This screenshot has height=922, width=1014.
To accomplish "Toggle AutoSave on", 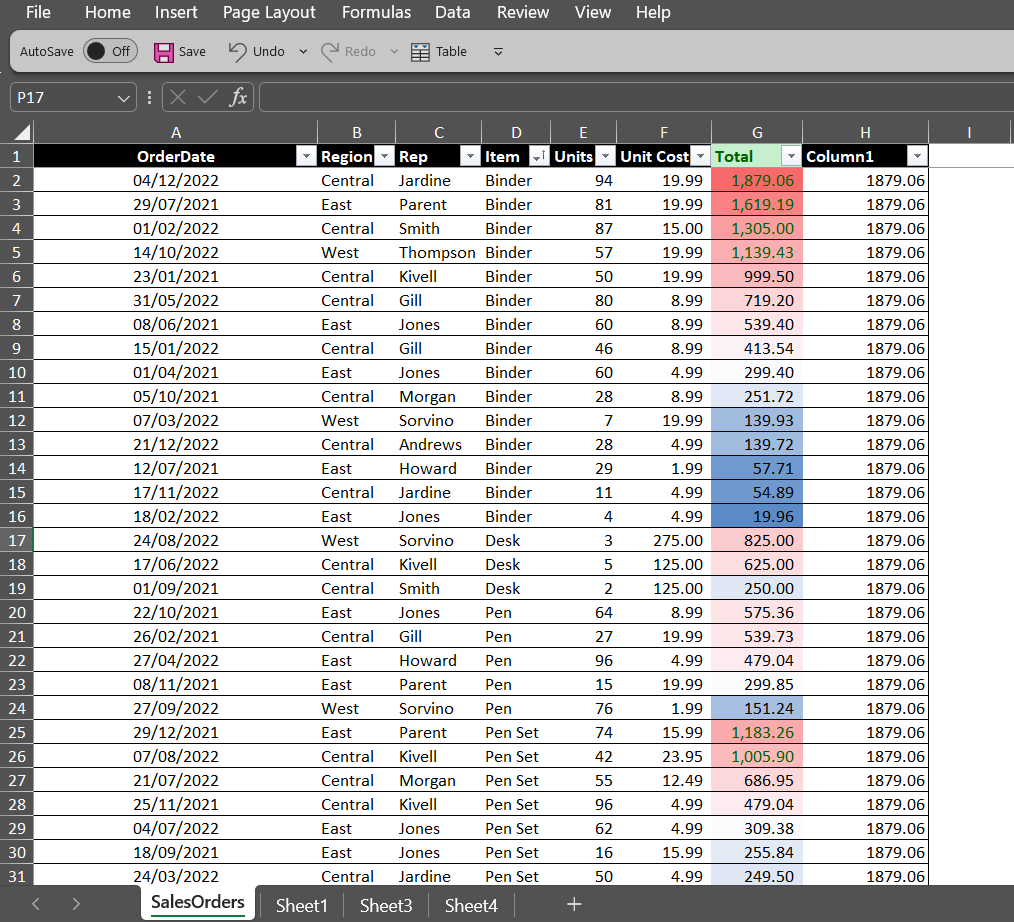I will click(109, 51).
